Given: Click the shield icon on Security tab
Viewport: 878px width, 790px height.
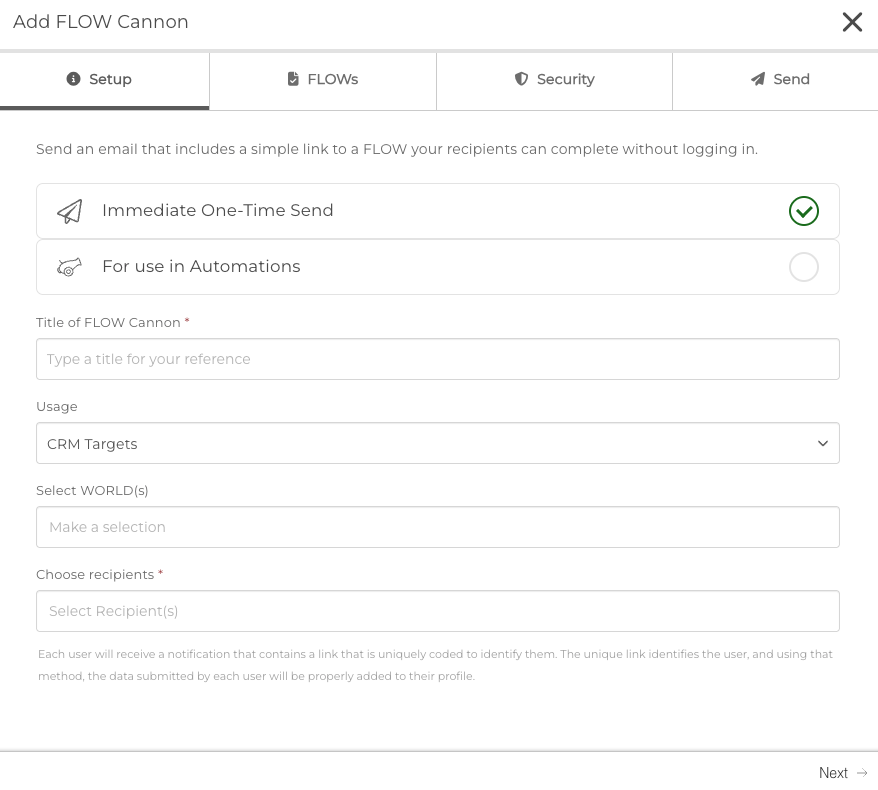Looking at the screenshot, I should click(x=521, y=79).
